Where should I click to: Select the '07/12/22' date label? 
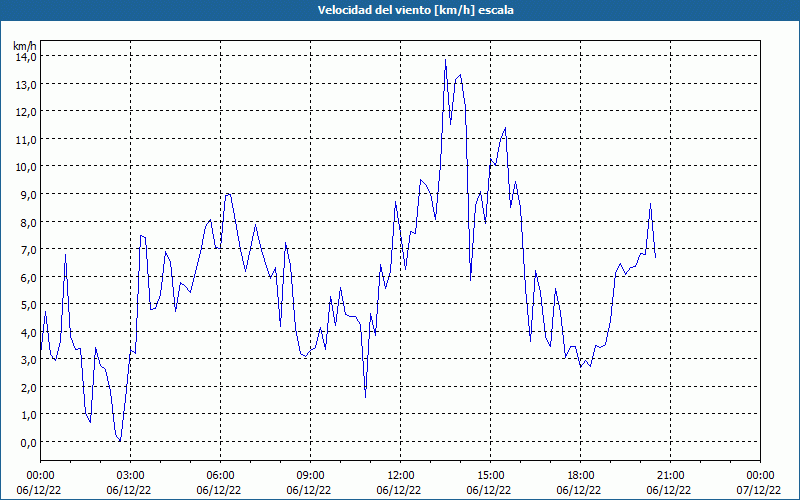click(x=759, y=490)
